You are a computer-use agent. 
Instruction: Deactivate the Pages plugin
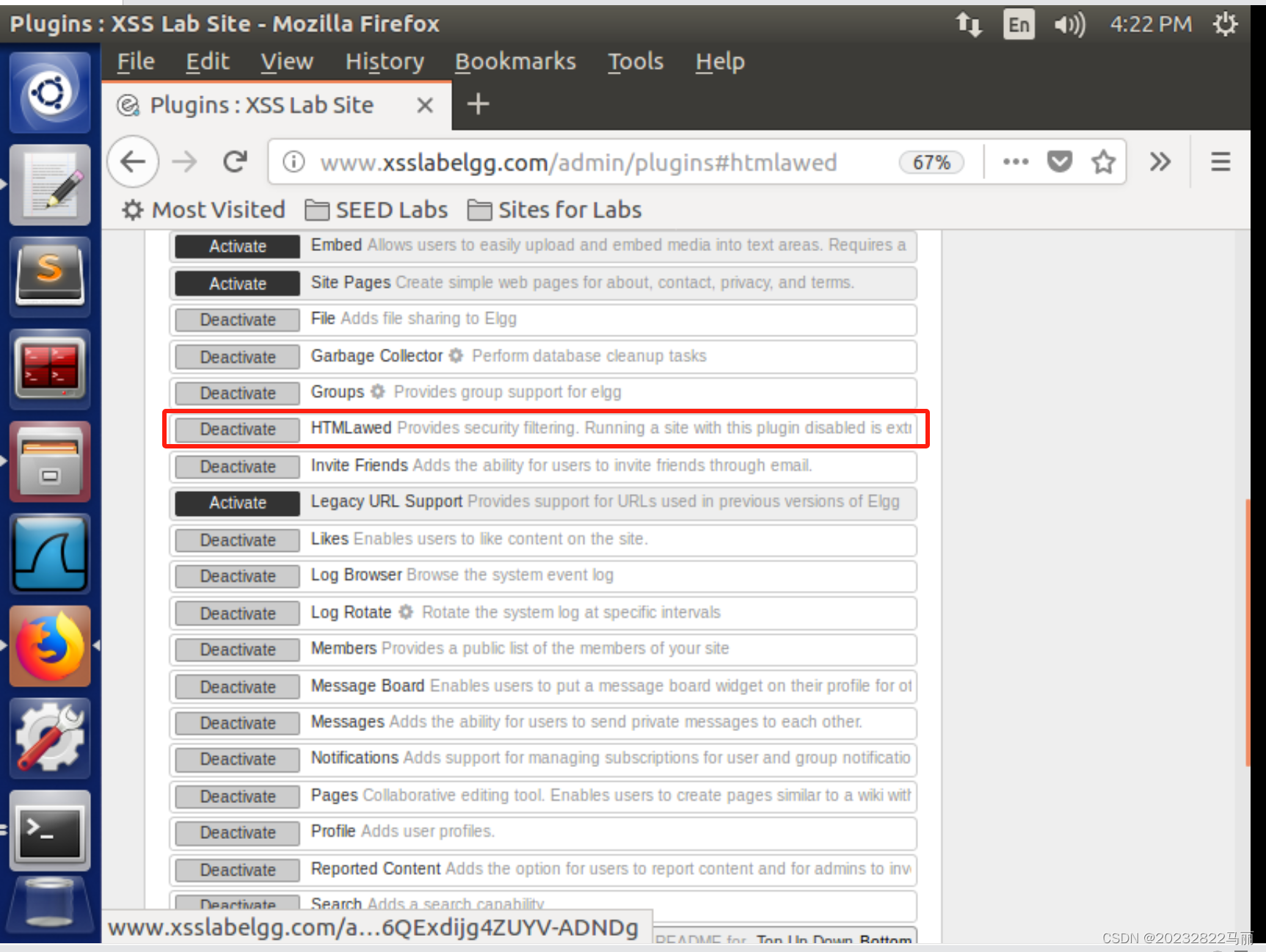(238, 796)
